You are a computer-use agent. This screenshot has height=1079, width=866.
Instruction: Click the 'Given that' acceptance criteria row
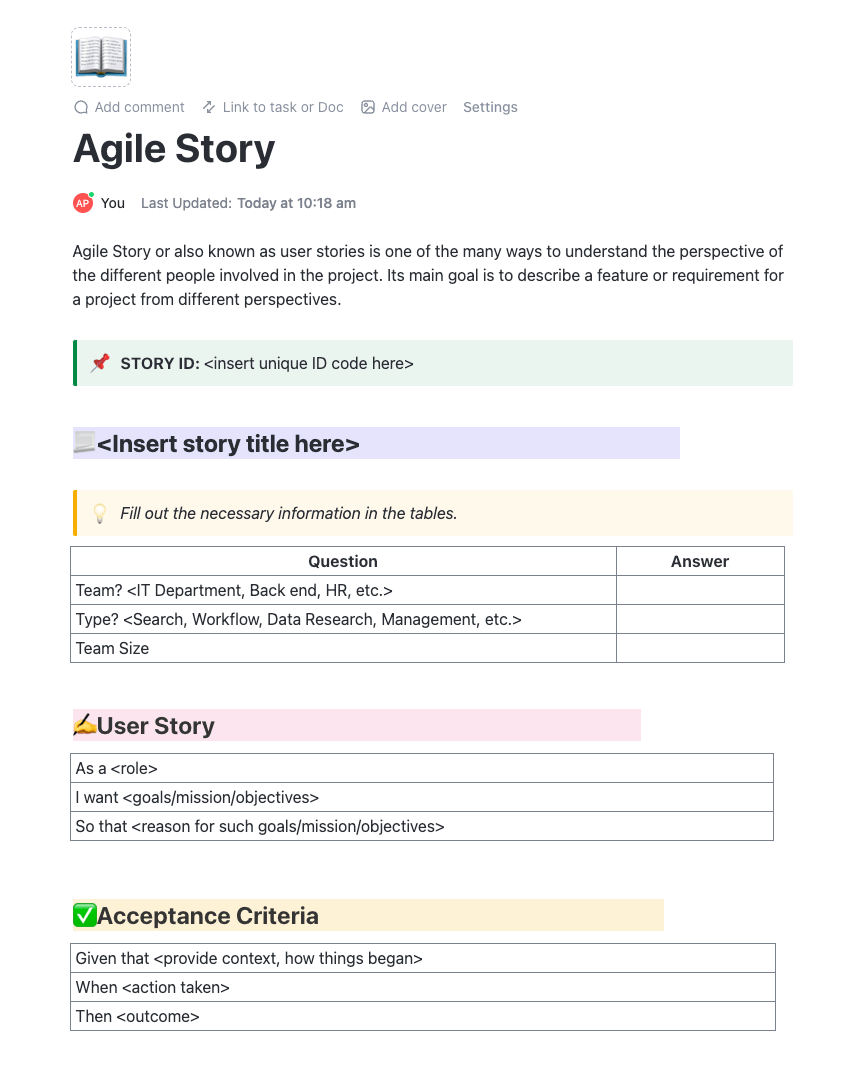[422, 958]
